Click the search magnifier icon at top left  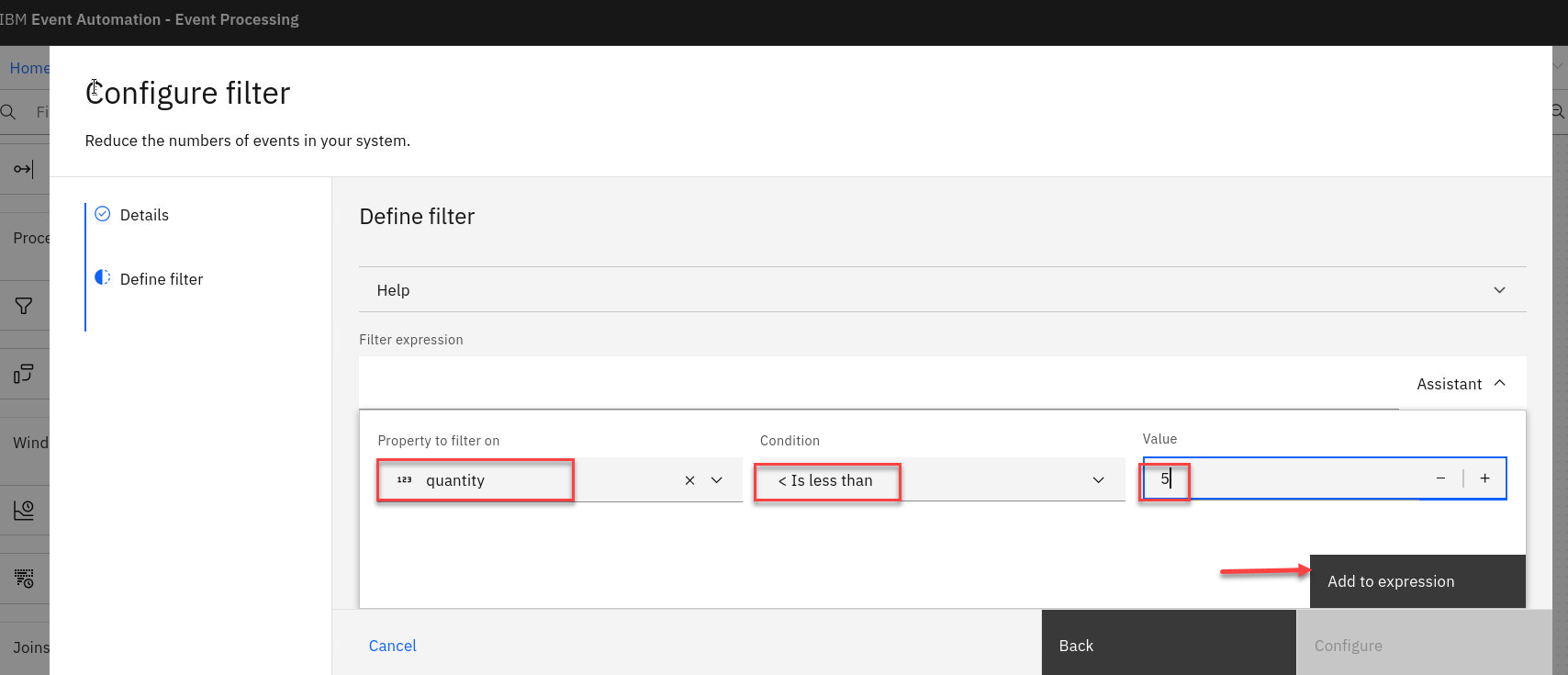click(9, 112)
